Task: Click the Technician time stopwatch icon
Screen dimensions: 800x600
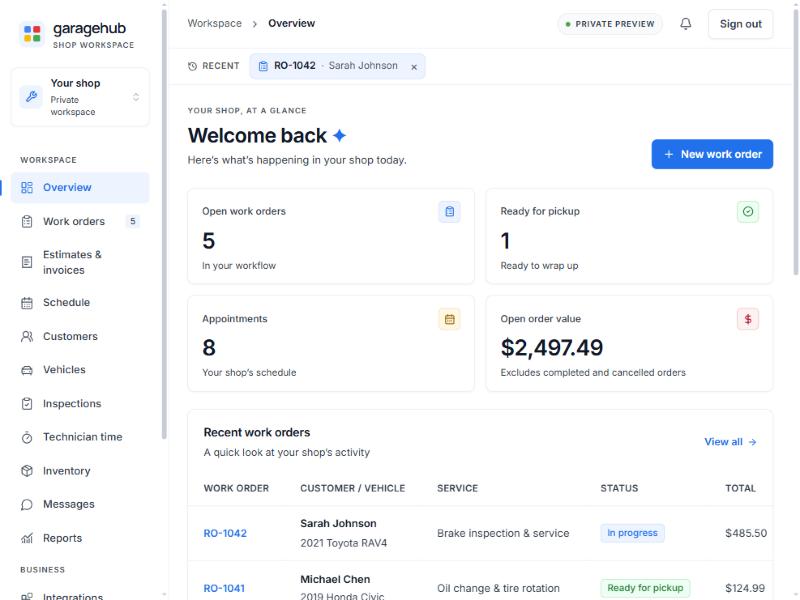Action: click(27, 437)
